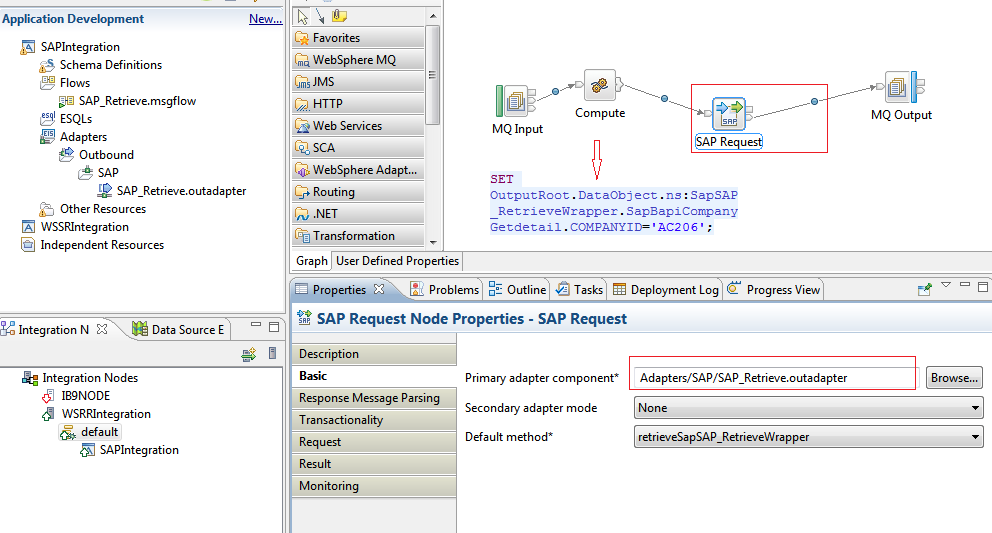Select the Description properties section
Viewport: 992px width, 533px height.
(x=374, y=354)
